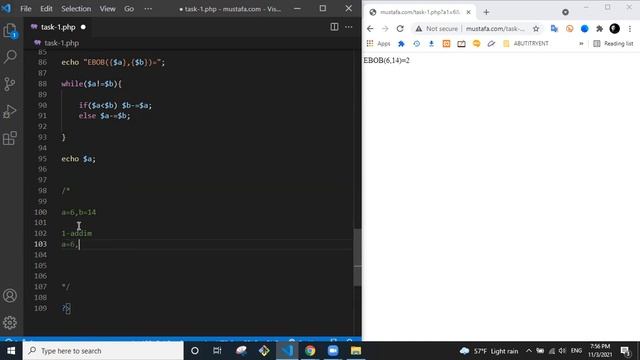Click code line 95 echo $a;

click(x=78, y=159)
